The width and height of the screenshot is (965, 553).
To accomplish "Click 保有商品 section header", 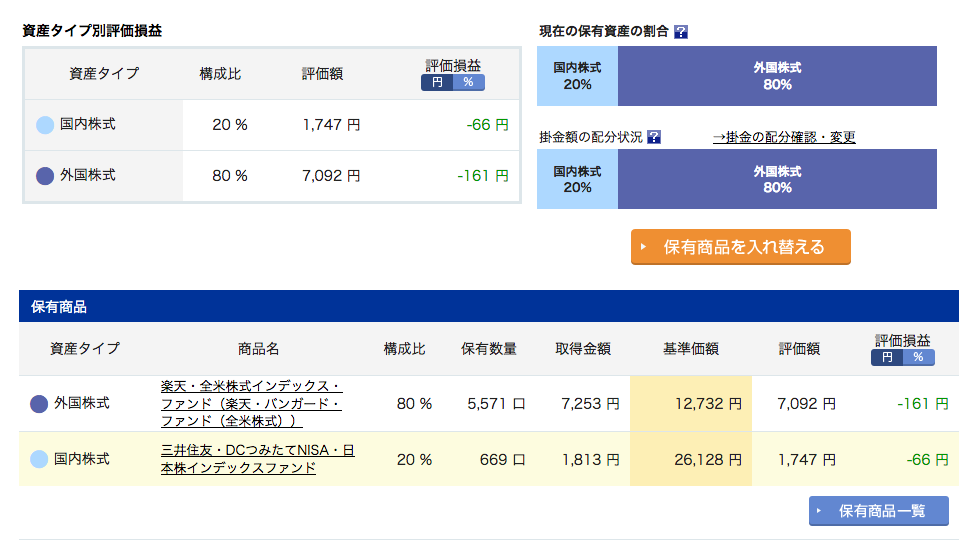I will pyautogui.click(x=489, y=306).
